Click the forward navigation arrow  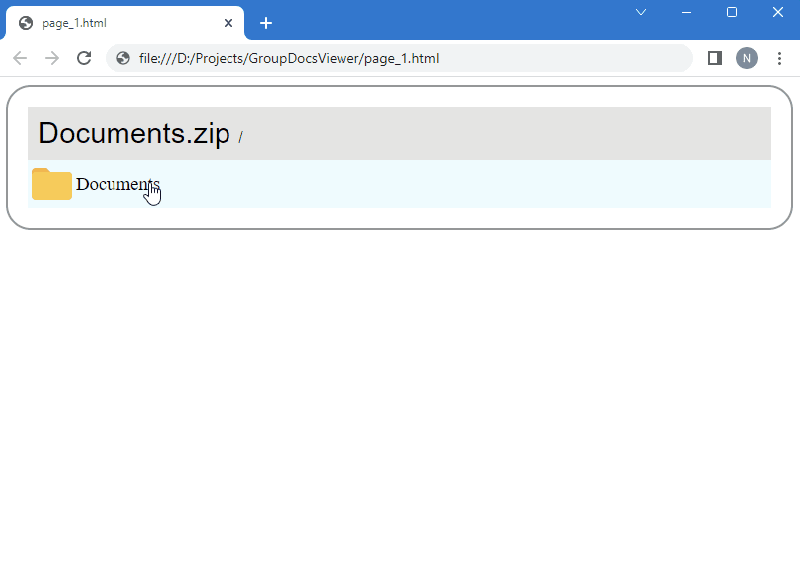(52, 58)
